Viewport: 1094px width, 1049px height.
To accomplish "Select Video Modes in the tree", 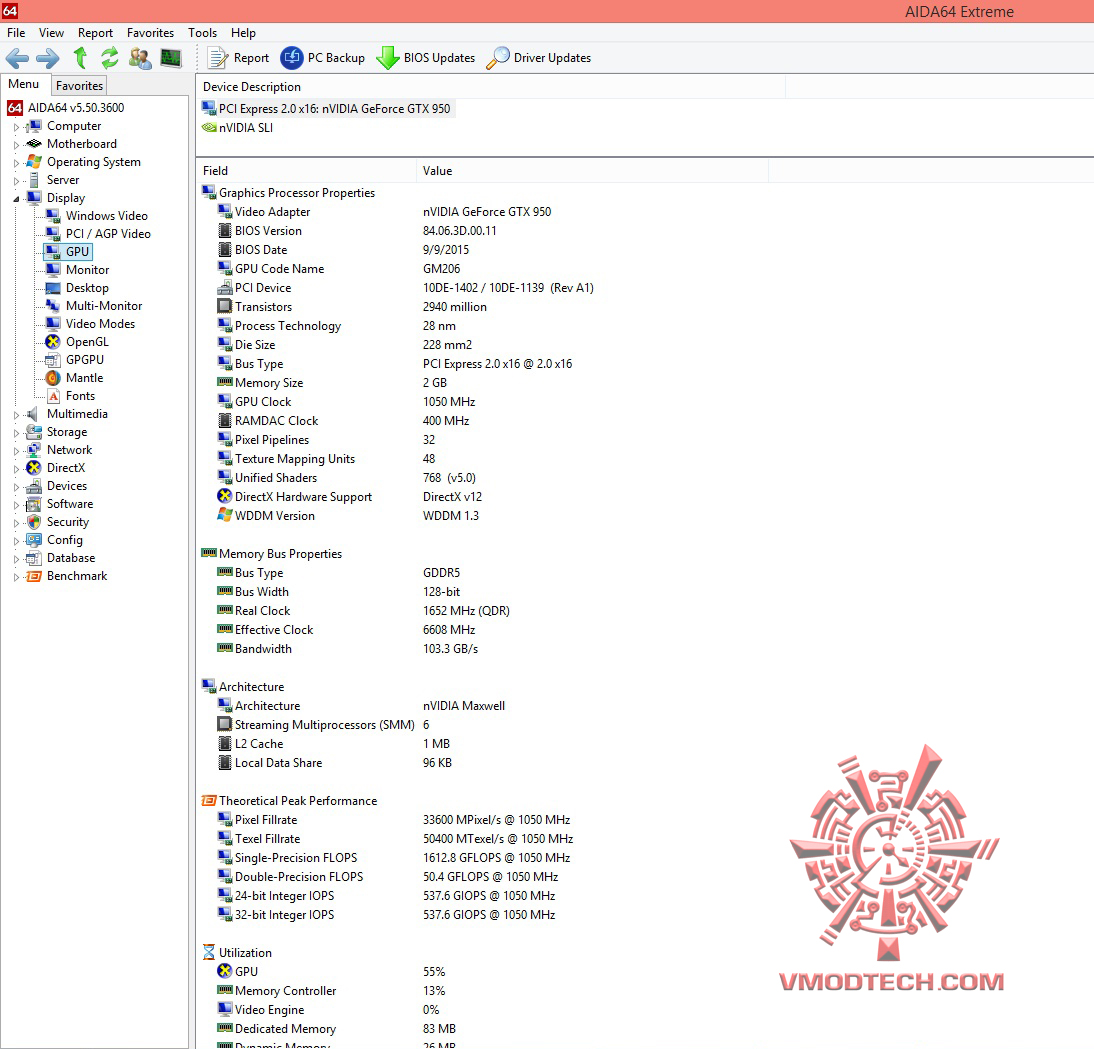I will [x=100, y=324].
